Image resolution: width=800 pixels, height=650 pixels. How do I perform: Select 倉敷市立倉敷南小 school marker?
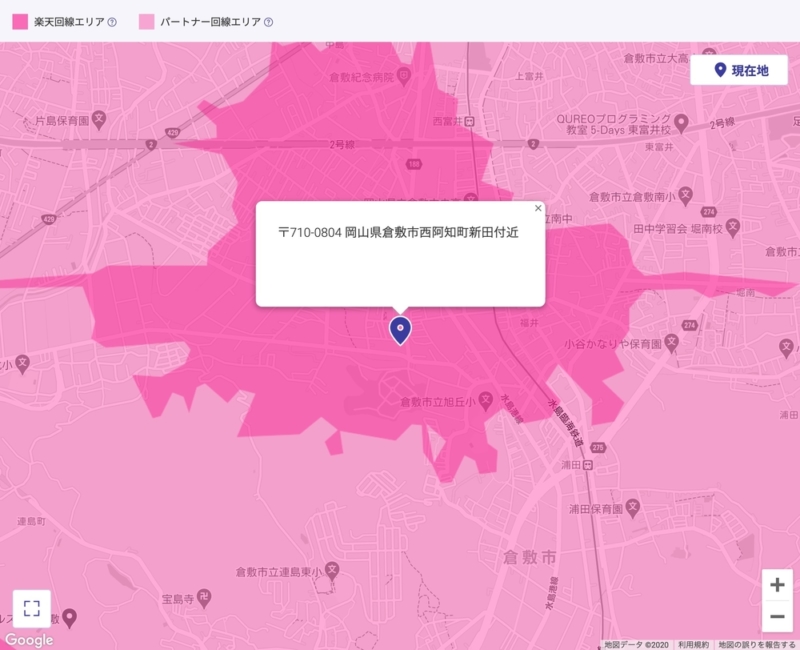click(x=686, y=196)
